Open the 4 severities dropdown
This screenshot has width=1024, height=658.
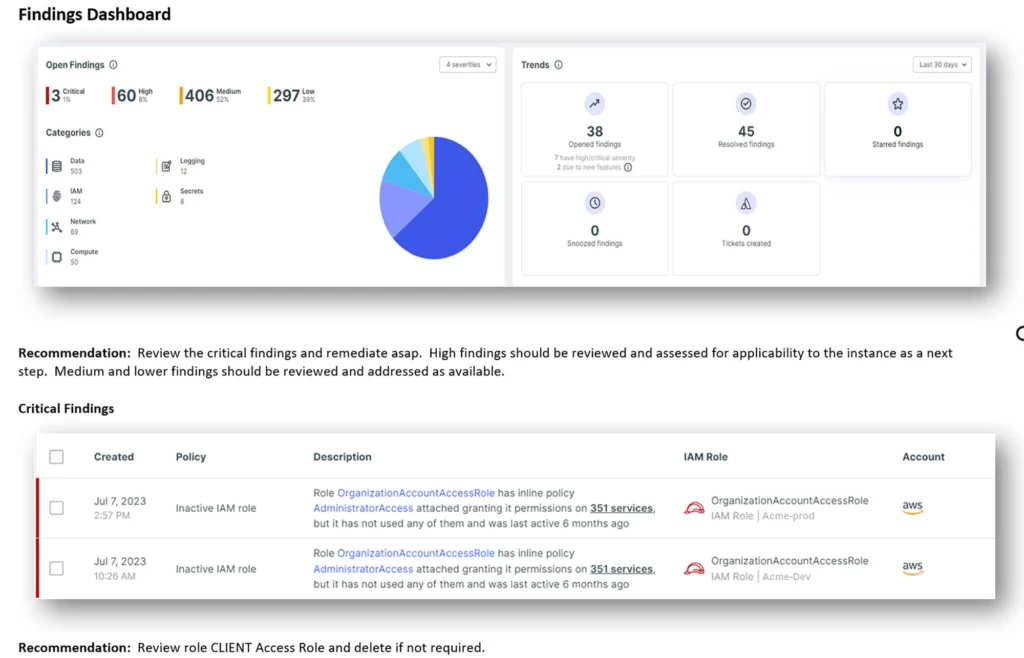468,65
